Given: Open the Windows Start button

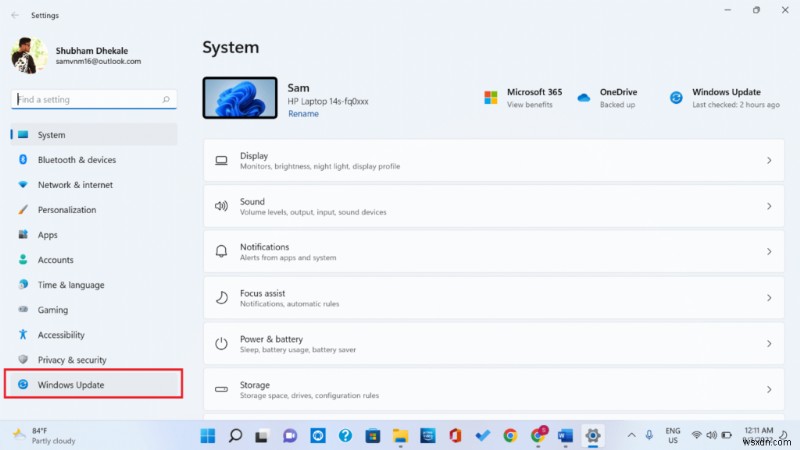Looking at the screenshot, I should pyautogui.click(x=208, y=436).
